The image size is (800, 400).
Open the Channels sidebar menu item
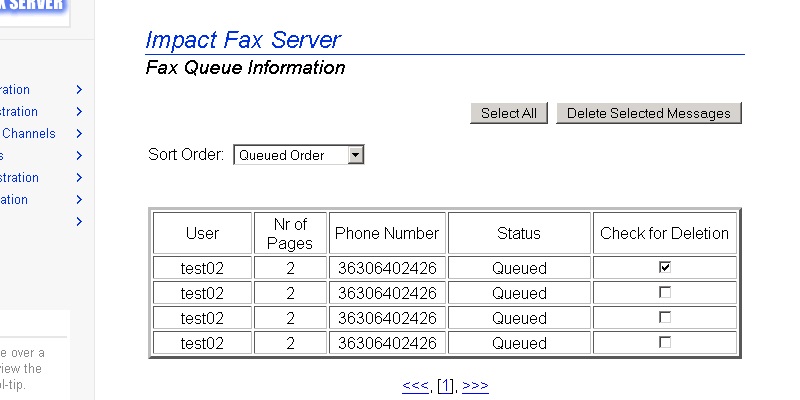pyautogui.click(x=28, y=134)
